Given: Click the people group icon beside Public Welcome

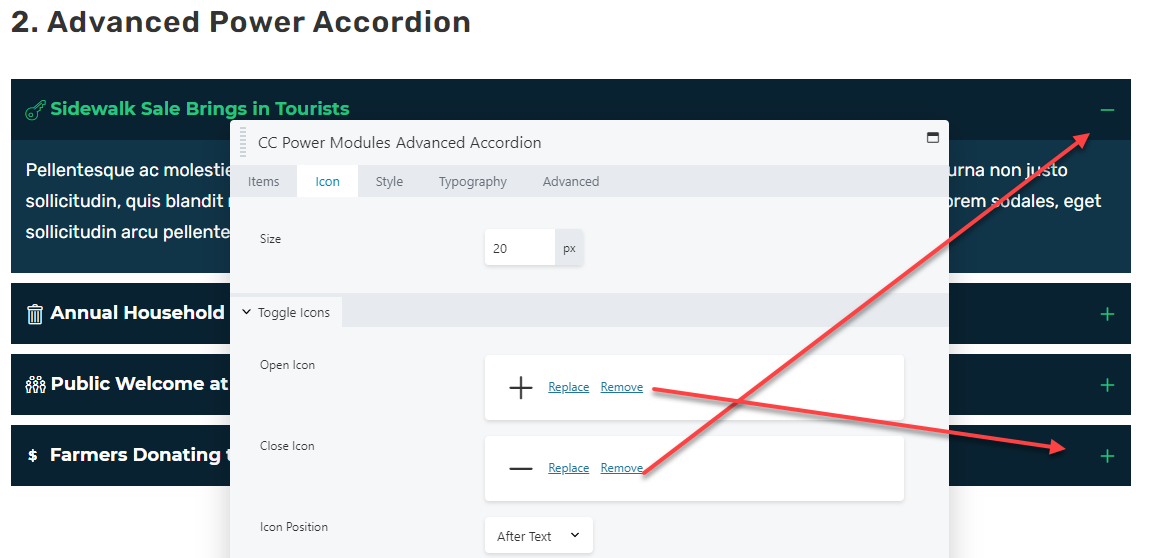Looking at the screenshot, I should [35, 385].
